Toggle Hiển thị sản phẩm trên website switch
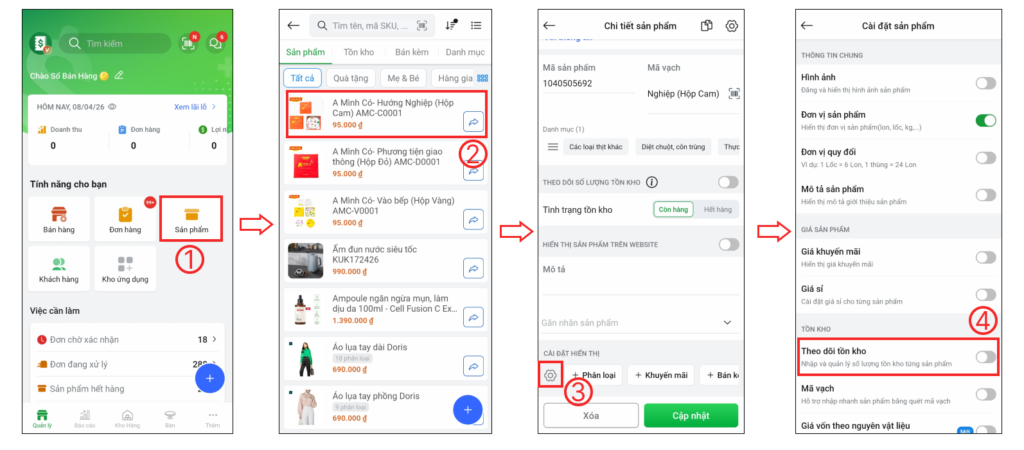The height and width of the screenshot is (450, 1024). [x=728, y=244]
